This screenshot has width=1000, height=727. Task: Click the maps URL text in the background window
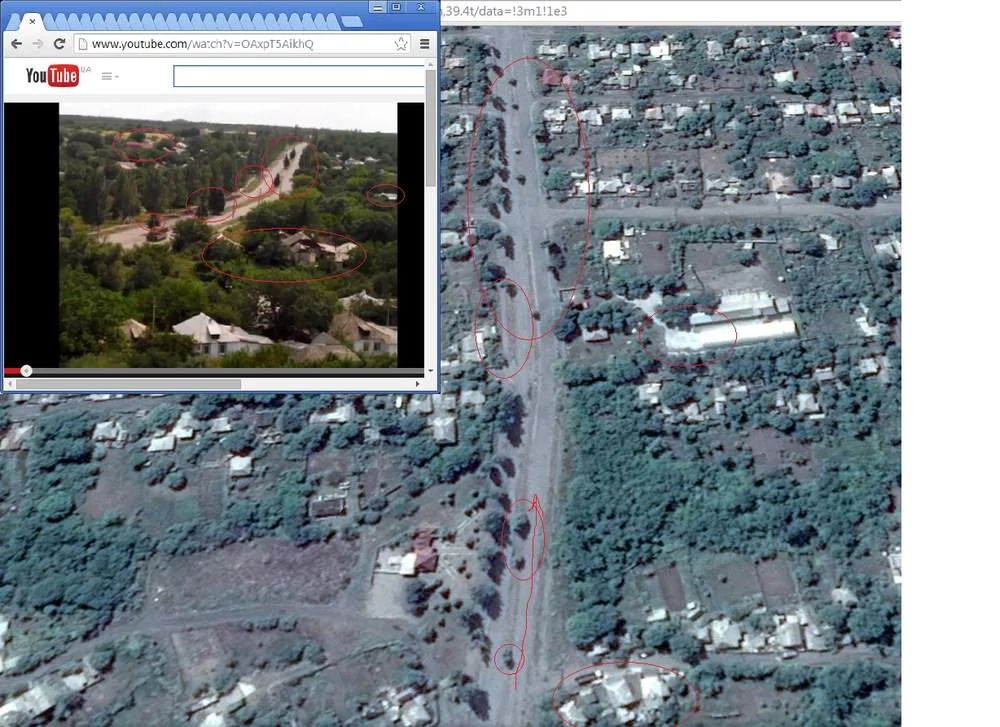[x=504, y=11]
